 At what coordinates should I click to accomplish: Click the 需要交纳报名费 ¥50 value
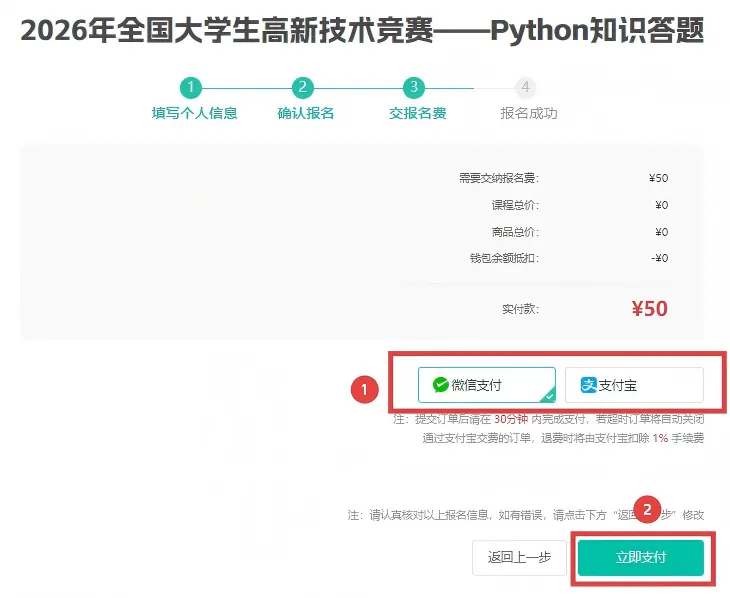658,178
